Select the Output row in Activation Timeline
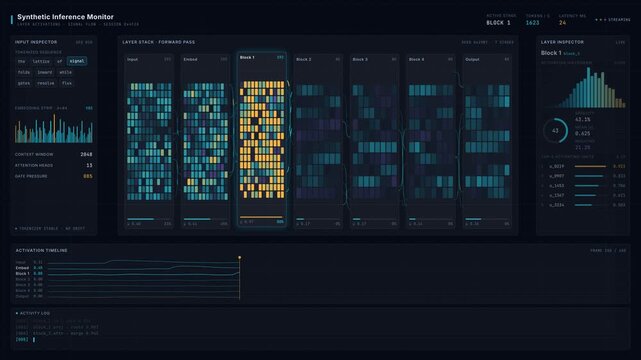Screen dimensions: 641x360 [x=127, y=296]
